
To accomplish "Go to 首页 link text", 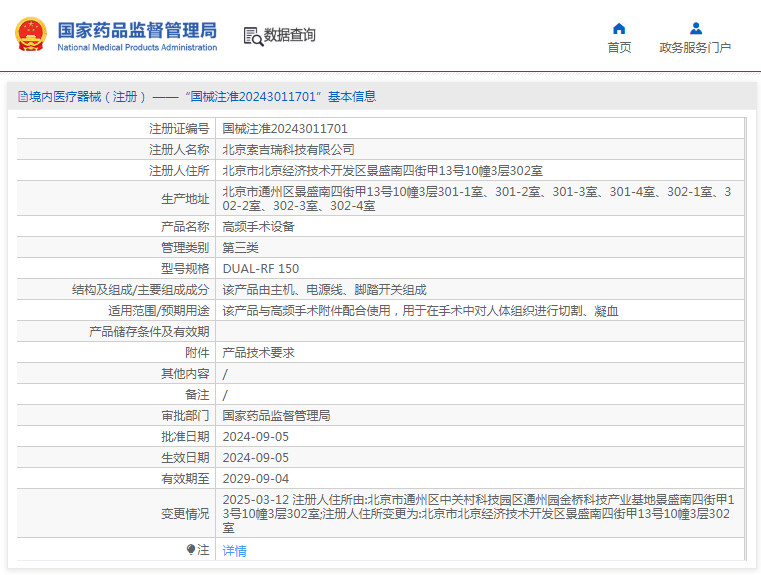I will tap(619, 48).
